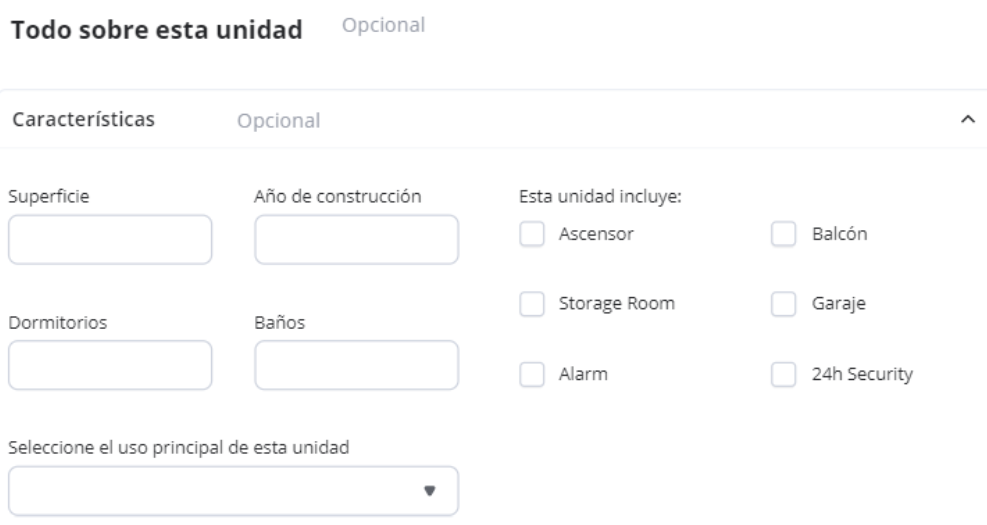The height and width of the screenshot is (525, 987).
Task: Click the Ascensor label text
Action: pyautogui.click(x=596, y=234)
